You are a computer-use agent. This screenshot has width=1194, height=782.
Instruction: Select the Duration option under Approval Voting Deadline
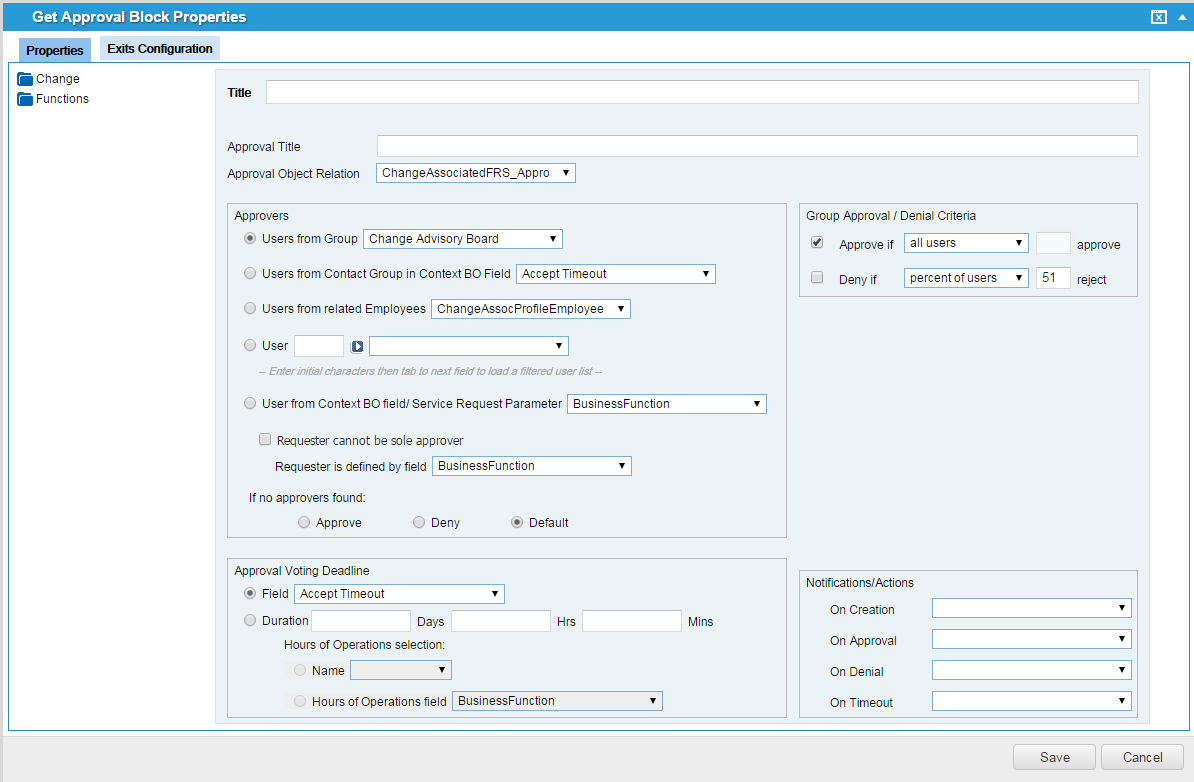[249, 619]
